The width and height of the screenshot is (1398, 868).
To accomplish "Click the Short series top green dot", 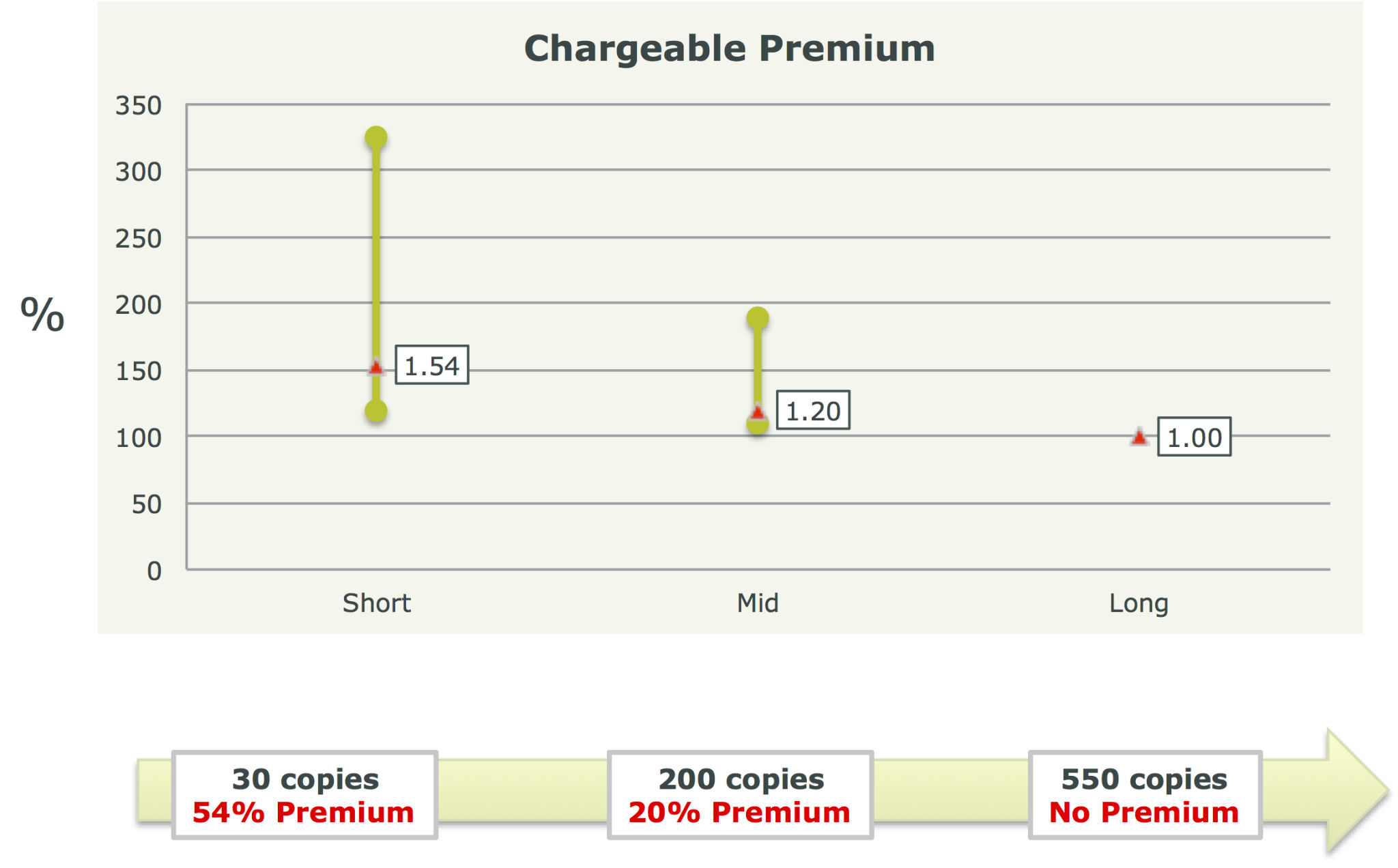I will (376, 138).
